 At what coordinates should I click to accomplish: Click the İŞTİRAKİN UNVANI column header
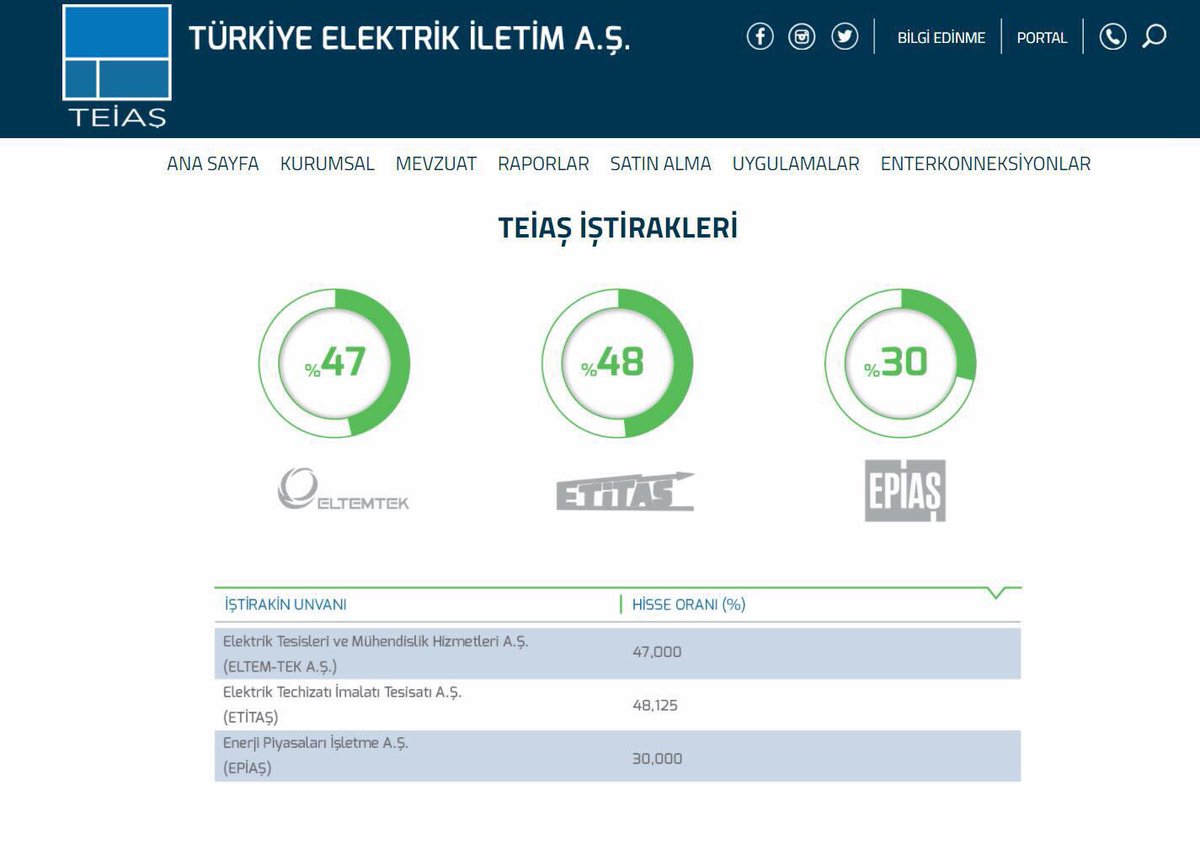(286, 605)
